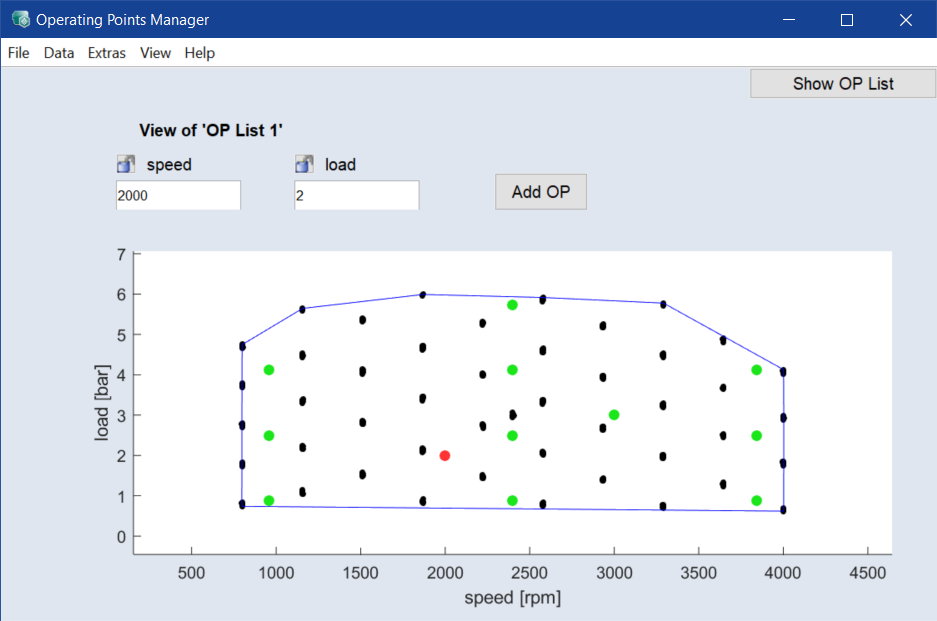Click the black point at the plot's top peak
Image resolution: width=937 pixels, height=621 pixels.
coord(423,295)
